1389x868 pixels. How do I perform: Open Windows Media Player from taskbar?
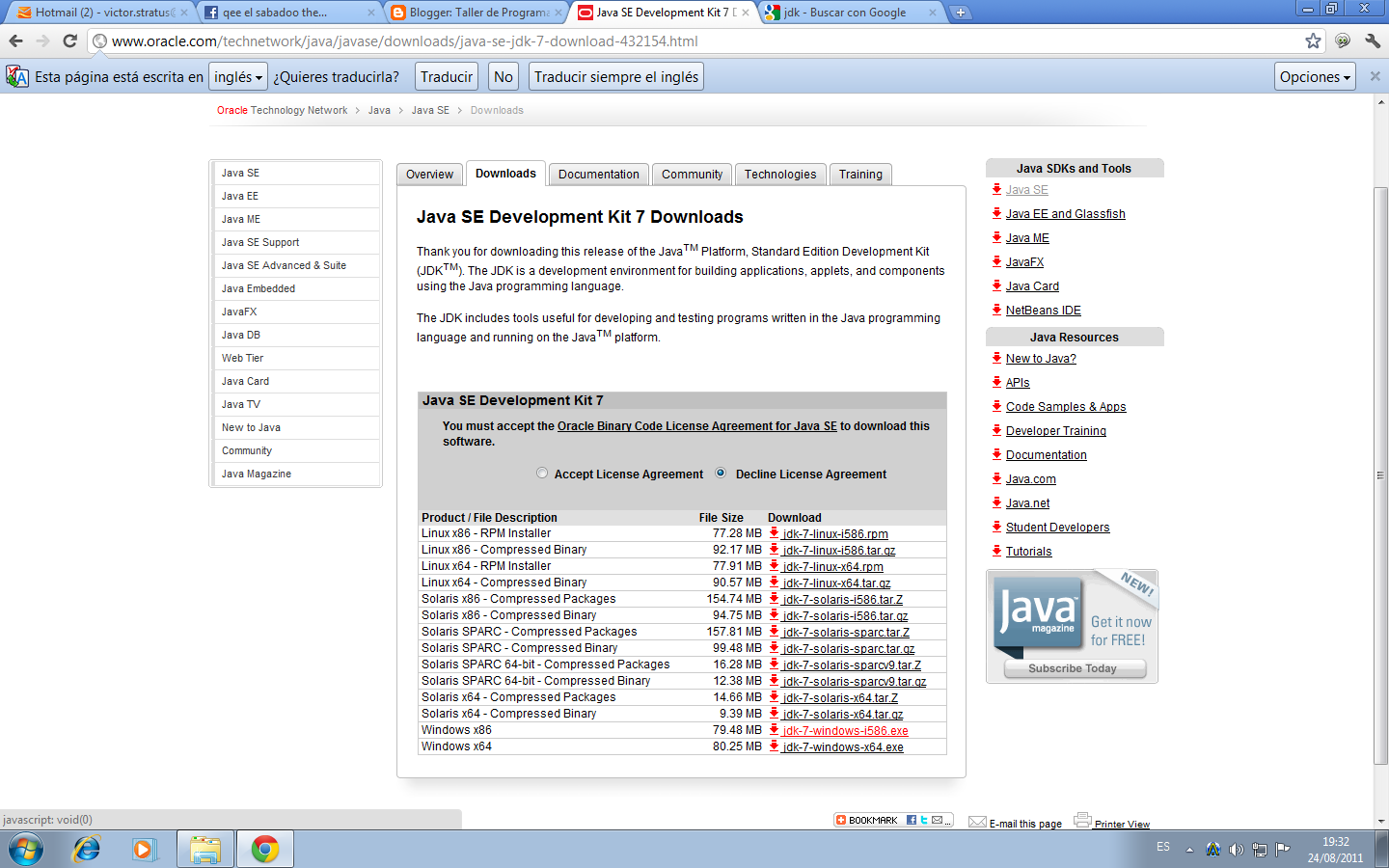click(x=144, y=850)
